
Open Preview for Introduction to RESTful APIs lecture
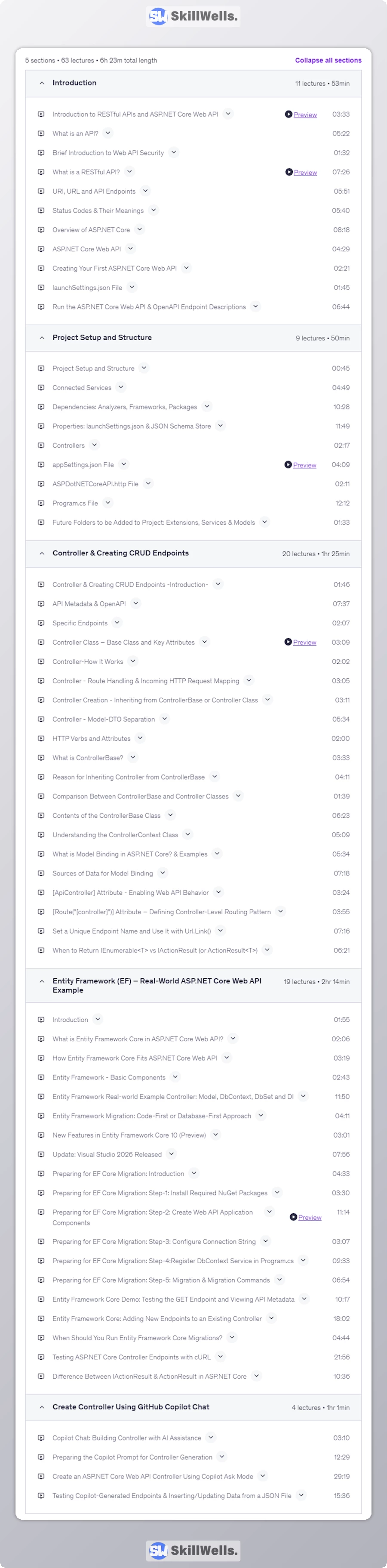(305, 114)
